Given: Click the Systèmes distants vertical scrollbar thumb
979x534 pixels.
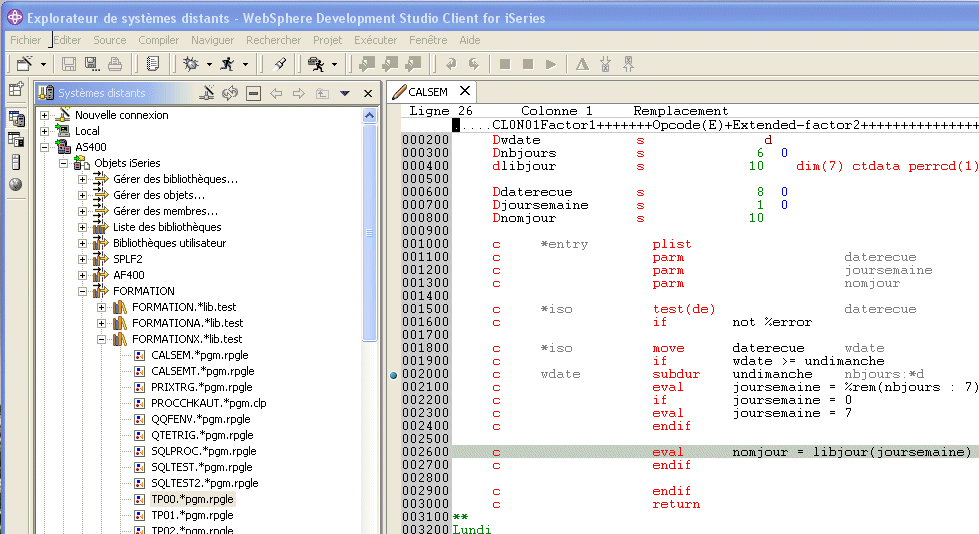Looking at the screenshot, I should click(370, 232).
